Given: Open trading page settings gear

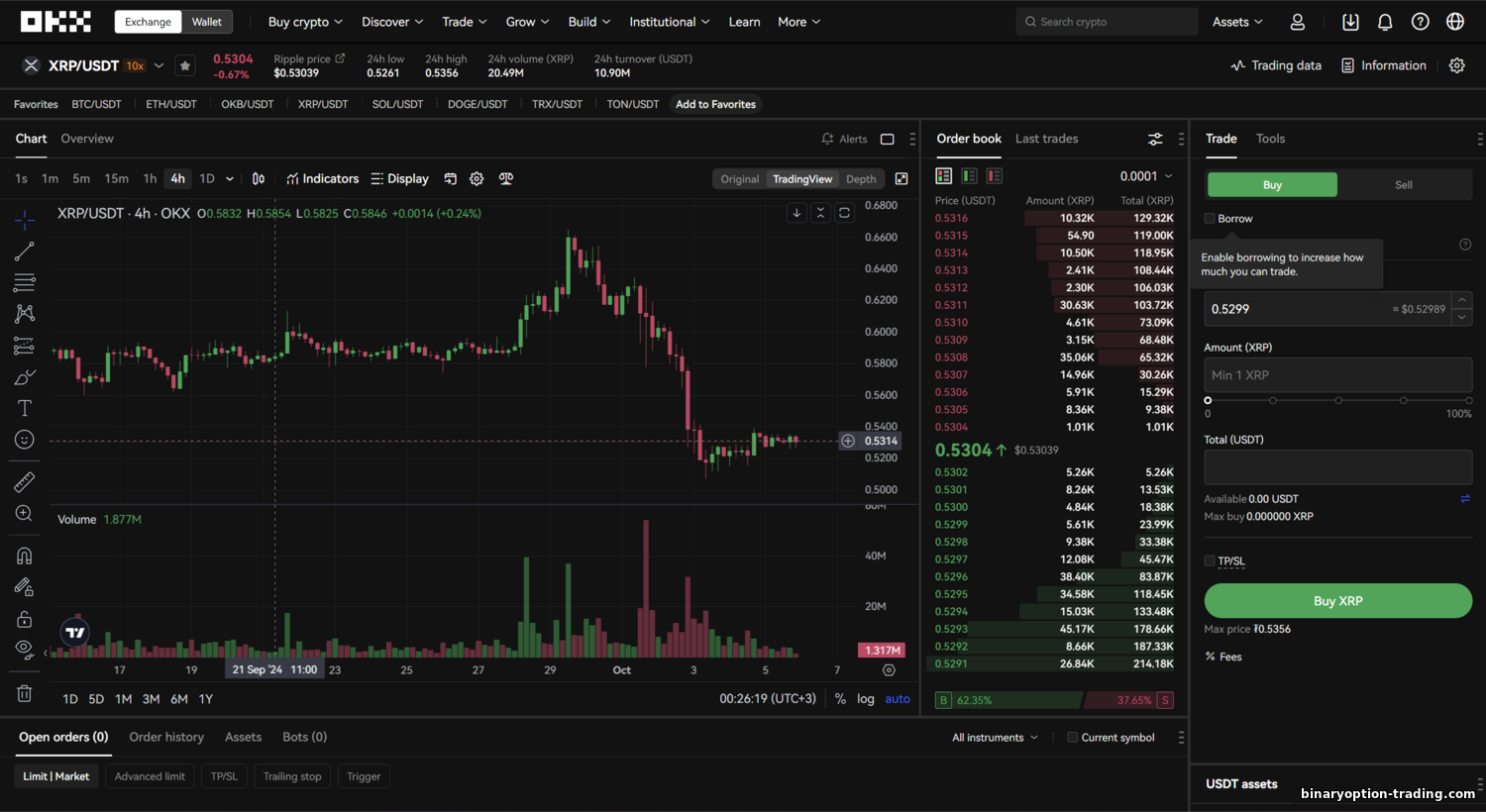Looking at the screenshot, I should point(1456,65).
